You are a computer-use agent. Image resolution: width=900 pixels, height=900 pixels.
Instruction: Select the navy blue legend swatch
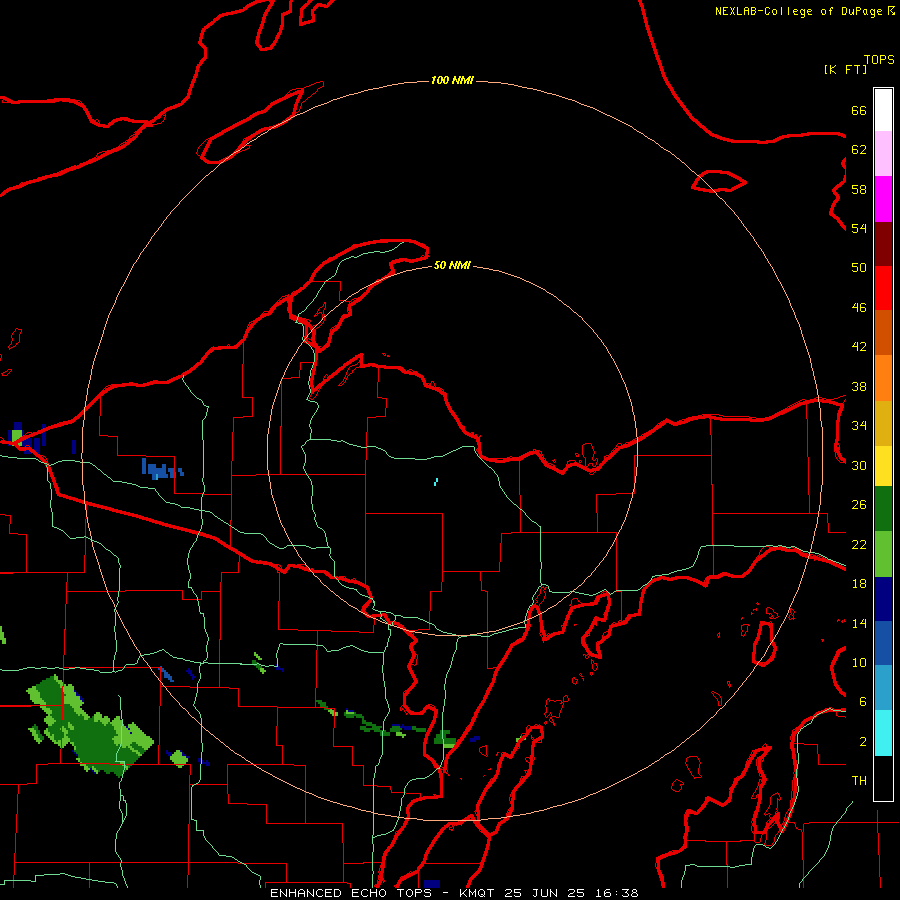point(883,599)
